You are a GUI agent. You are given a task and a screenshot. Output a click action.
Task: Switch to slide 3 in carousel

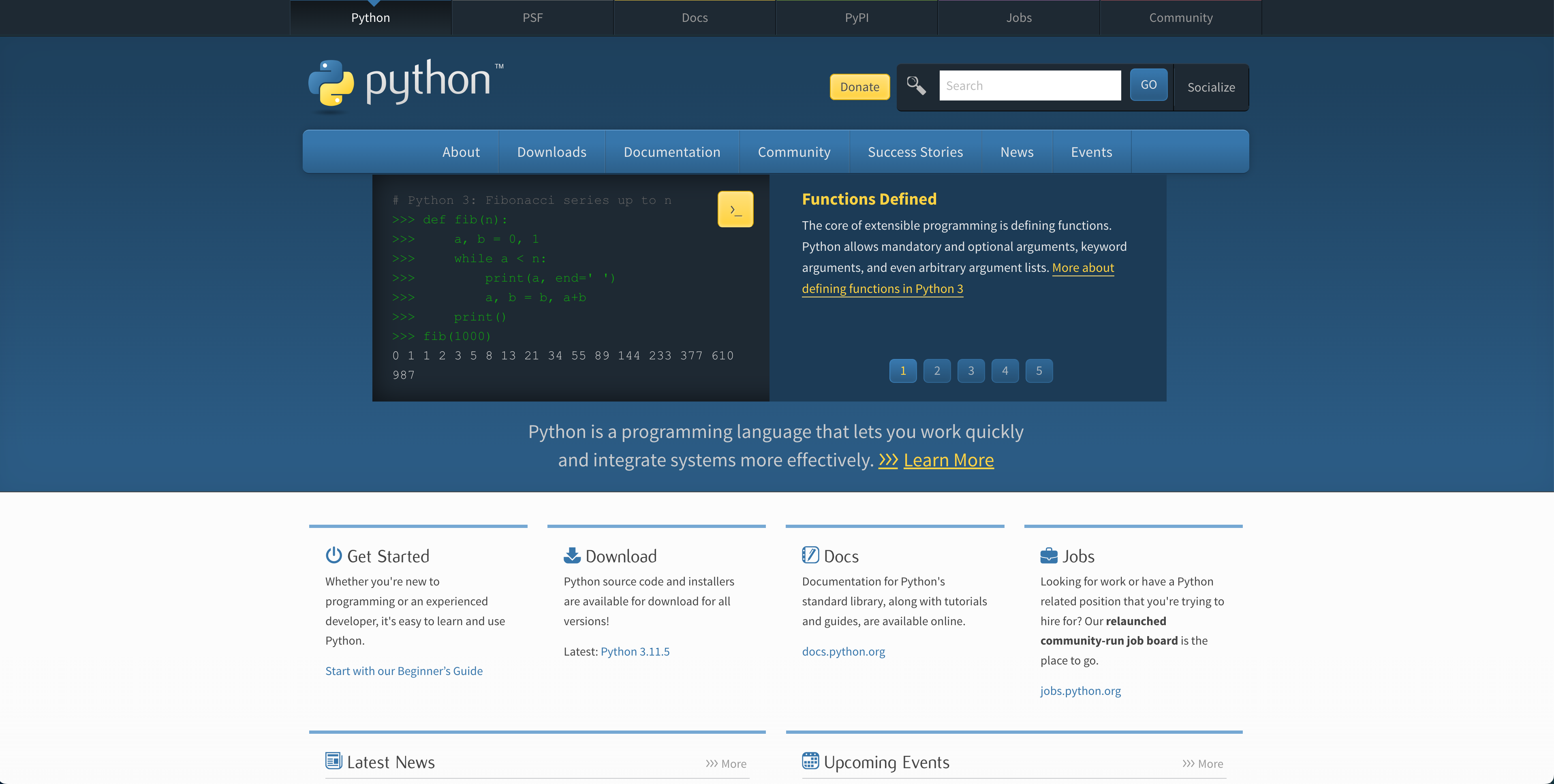[x=970, y=371]
